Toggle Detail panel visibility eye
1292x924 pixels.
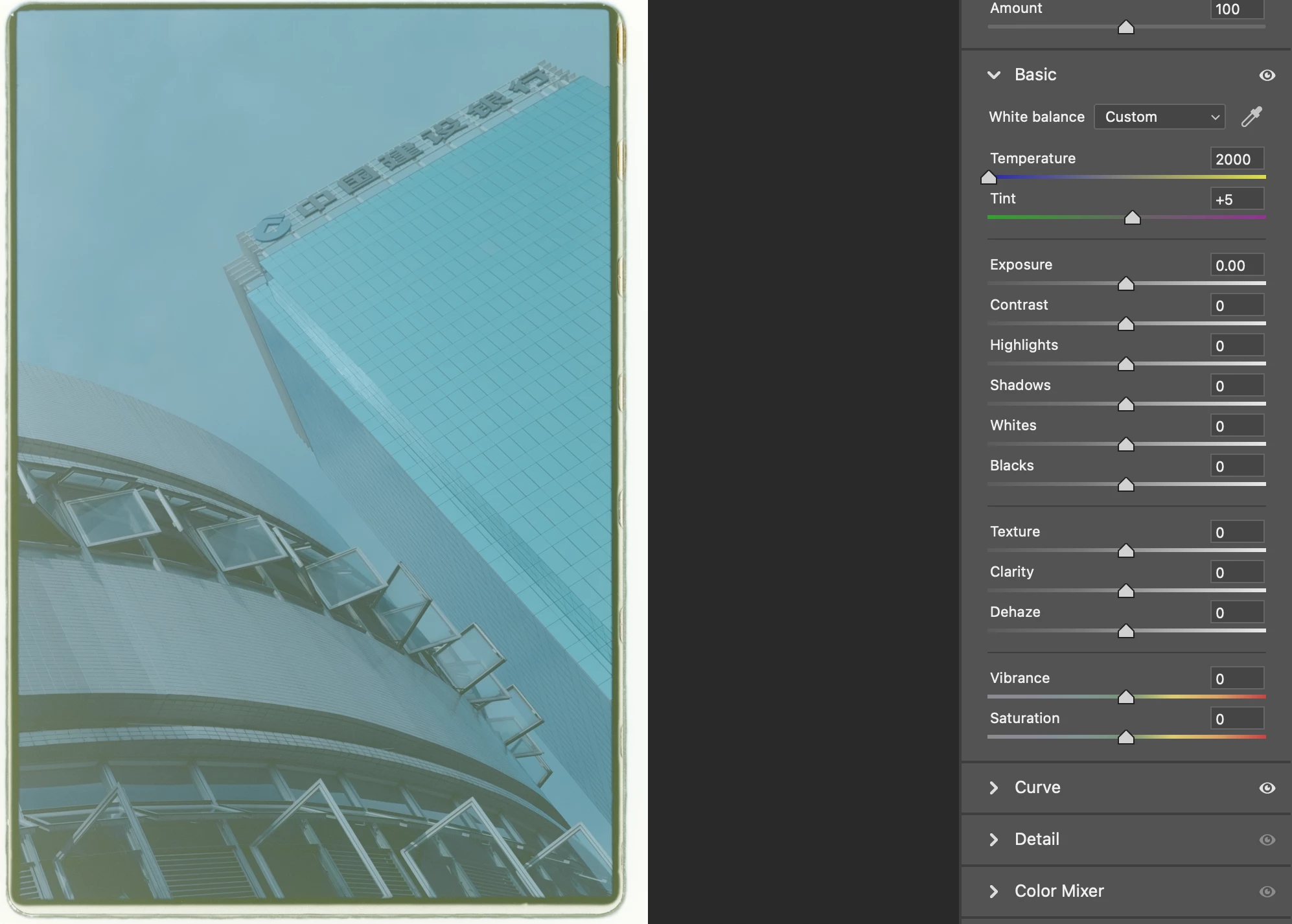tap(1267, 840)
